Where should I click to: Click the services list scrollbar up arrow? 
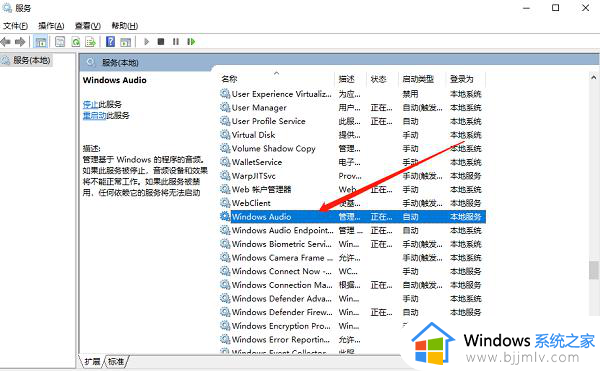tap(593, 78)
